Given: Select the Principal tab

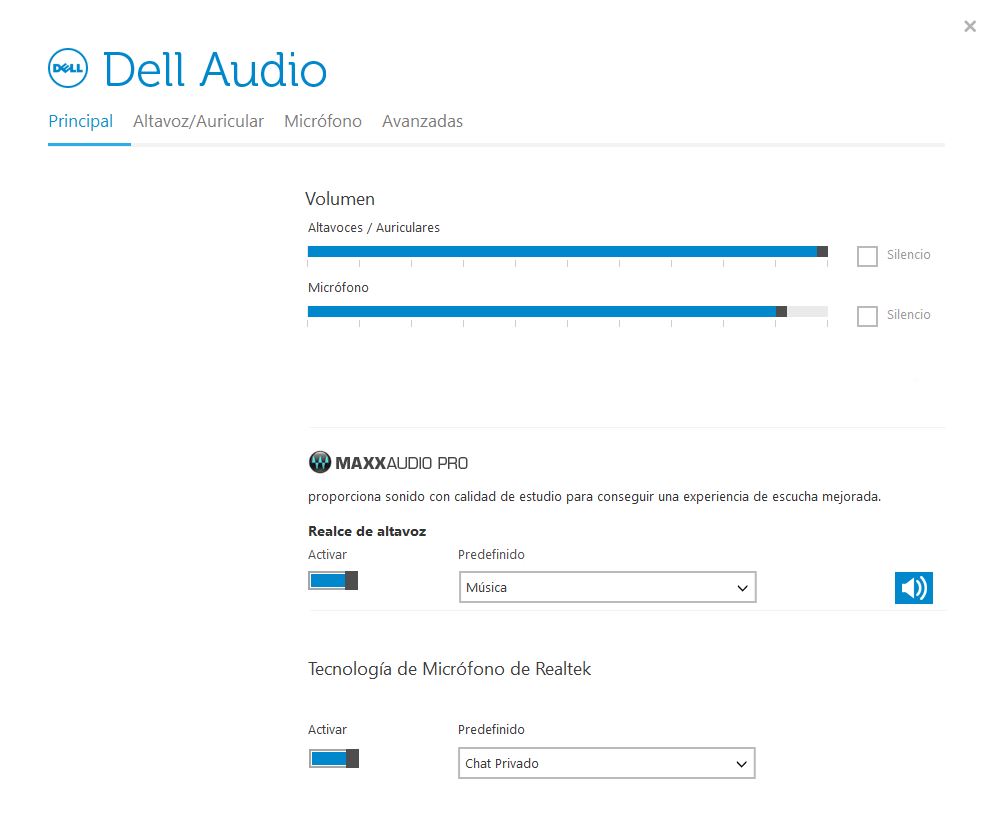Looking at the screenshot, I should [x=81, y=121].
